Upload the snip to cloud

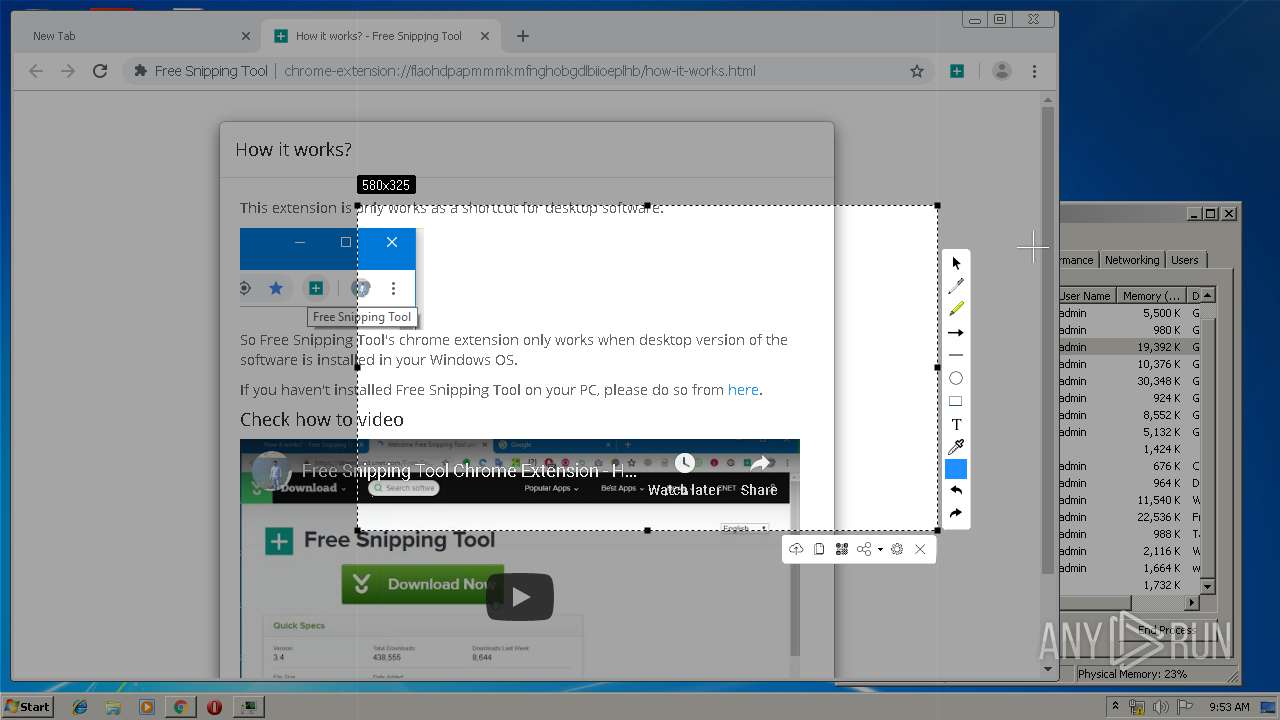click(796, 549)
